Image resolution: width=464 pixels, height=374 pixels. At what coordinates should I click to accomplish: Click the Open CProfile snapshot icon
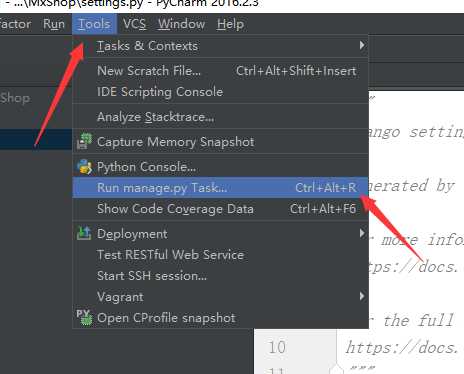[x=84, y=317]
